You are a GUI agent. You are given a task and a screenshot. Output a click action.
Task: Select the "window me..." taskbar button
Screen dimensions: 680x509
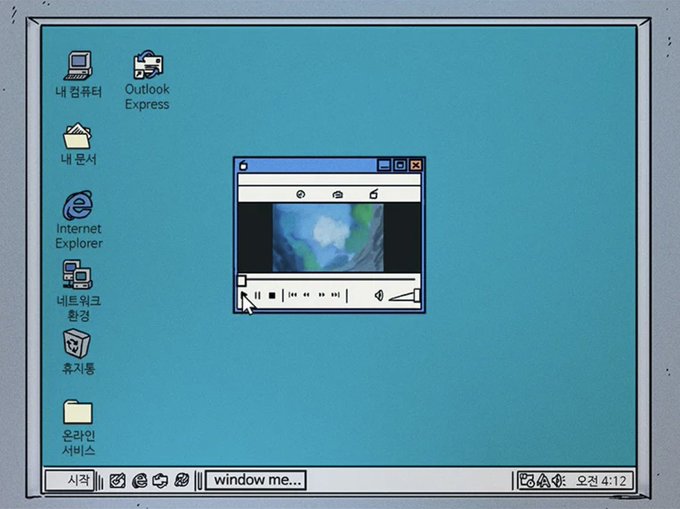click(256, 480)
